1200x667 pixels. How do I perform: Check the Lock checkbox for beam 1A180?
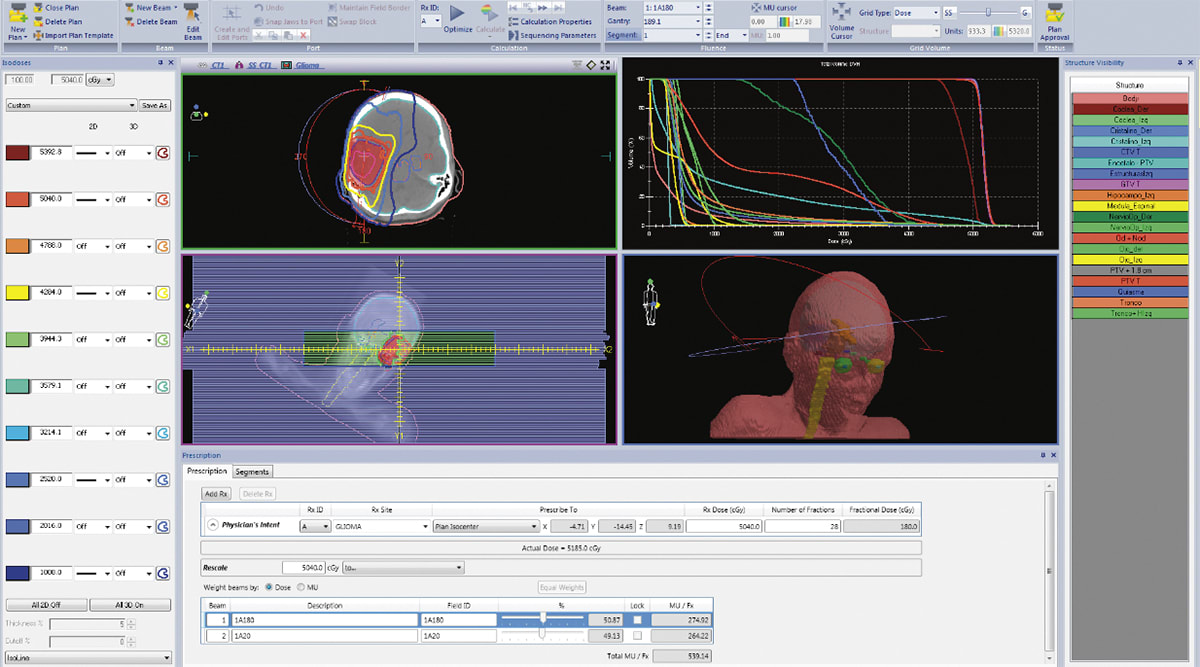point(637,620)
